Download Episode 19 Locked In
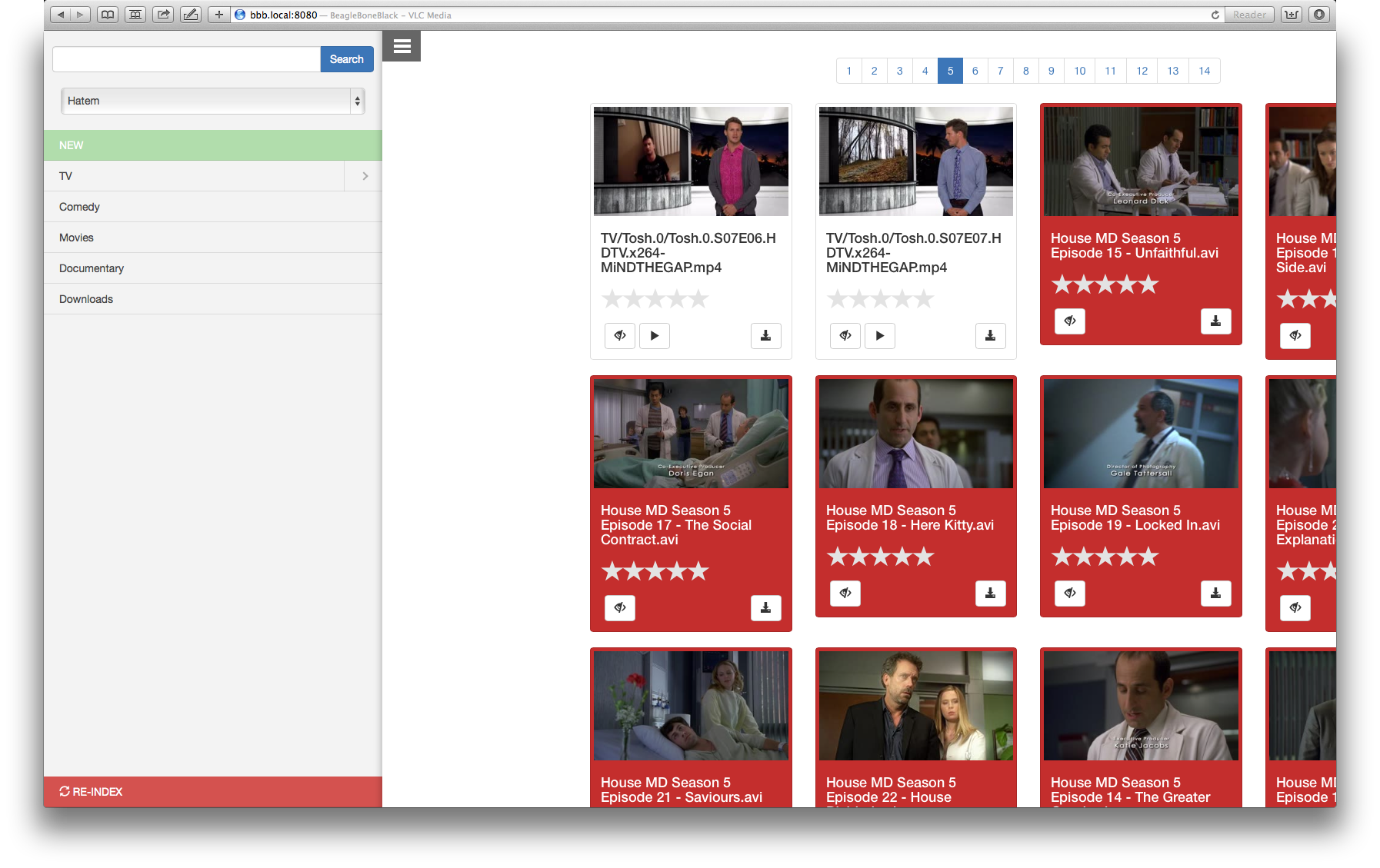Screen dimensions: 1380x868 coord(1216,594)
